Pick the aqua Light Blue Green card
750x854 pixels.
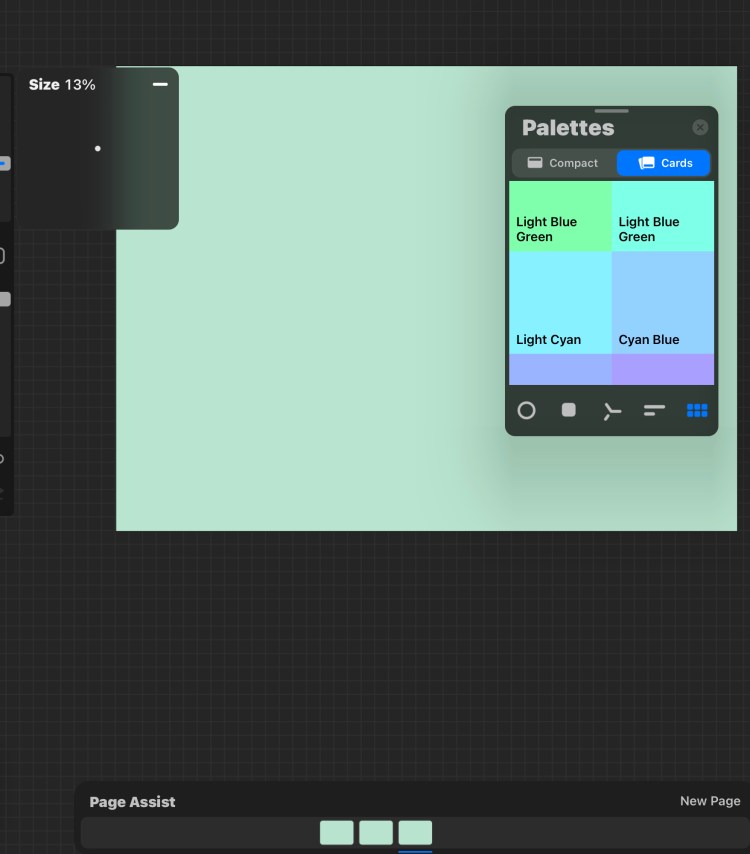point(663,216)
